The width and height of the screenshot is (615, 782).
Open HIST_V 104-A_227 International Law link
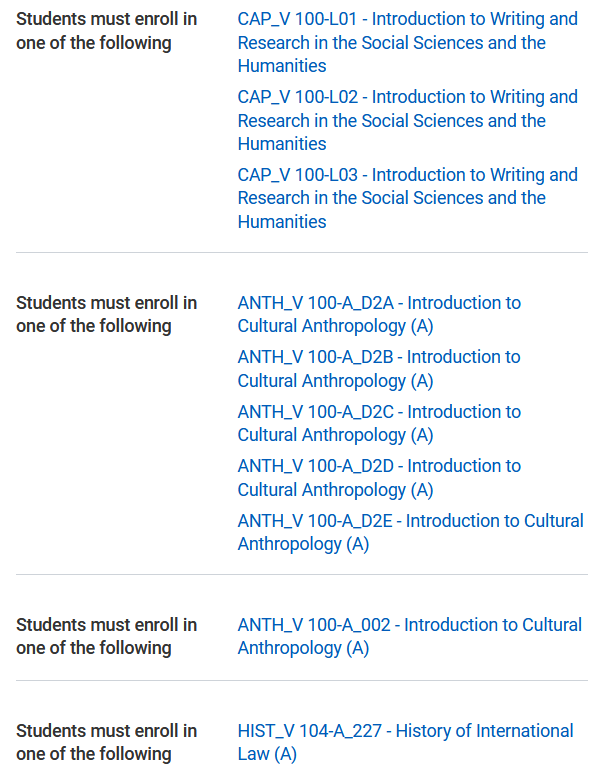tap(406, 742)
